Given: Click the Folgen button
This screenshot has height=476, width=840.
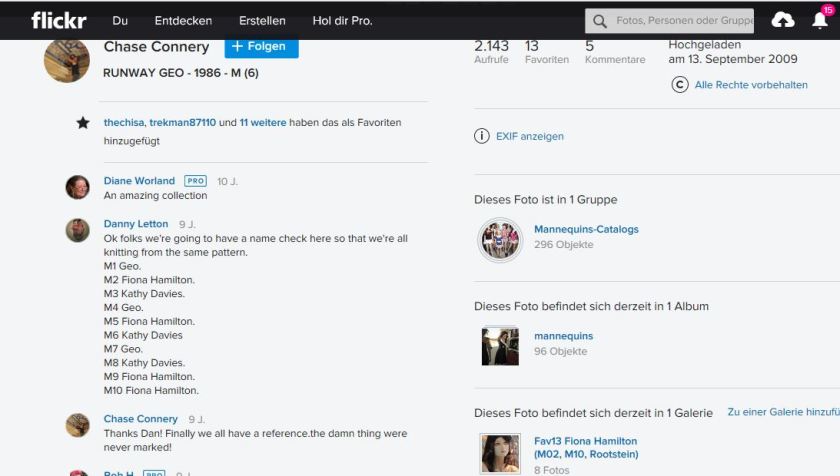Looking at the screenshot, I should (261, 46).
